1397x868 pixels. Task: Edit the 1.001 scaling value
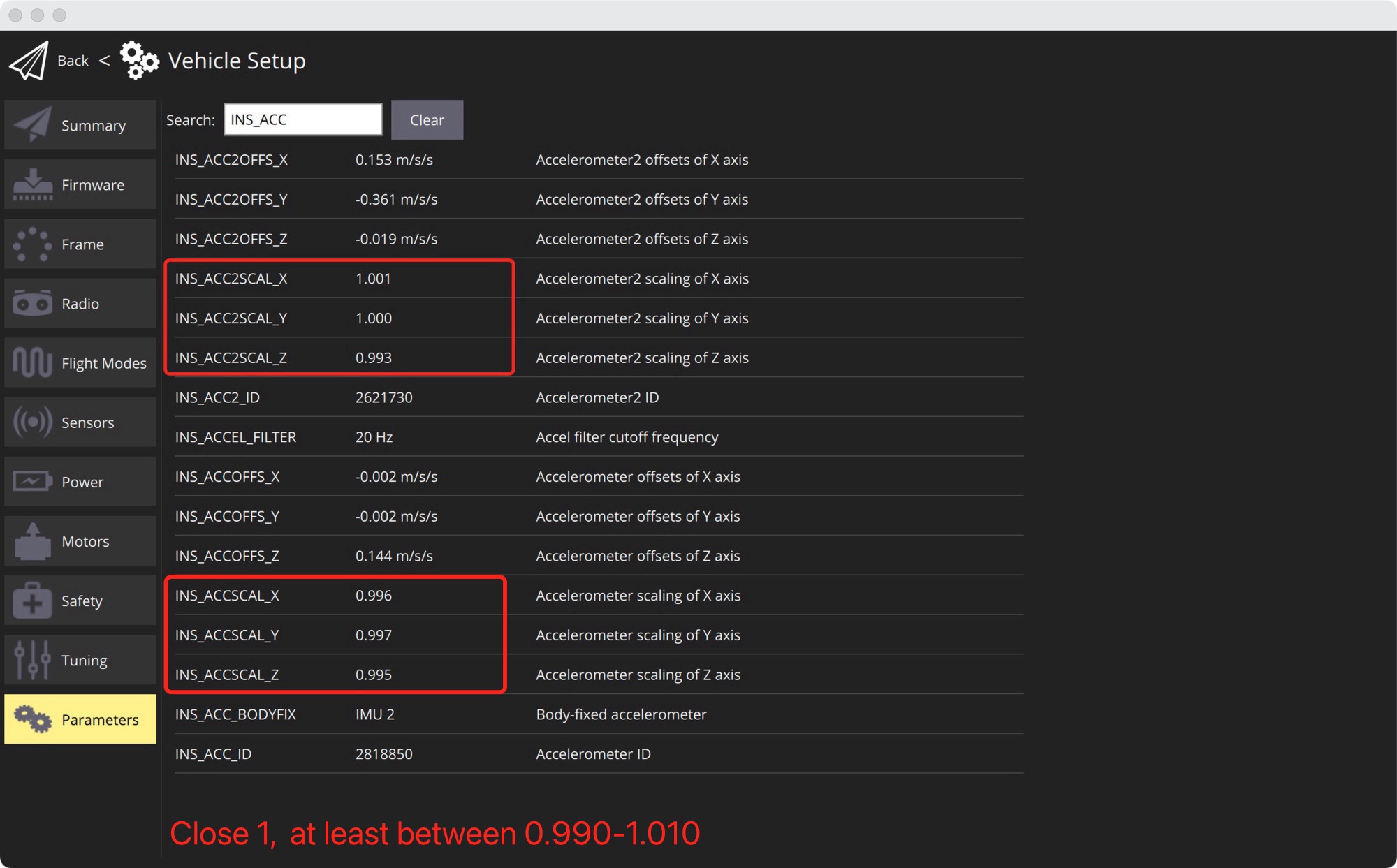tap(373, 279)
